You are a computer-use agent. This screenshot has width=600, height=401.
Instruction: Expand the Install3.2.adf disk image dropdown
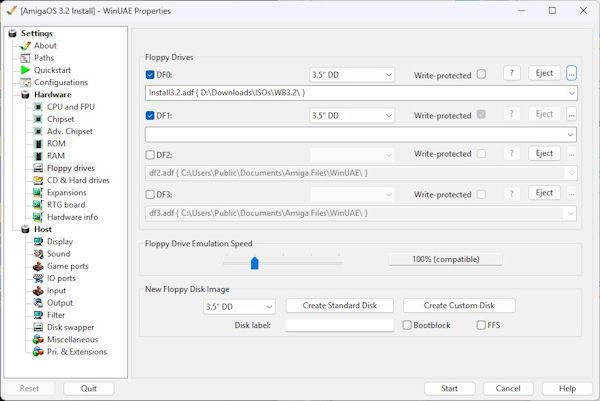pyautogui.click(x=570, y=93)
